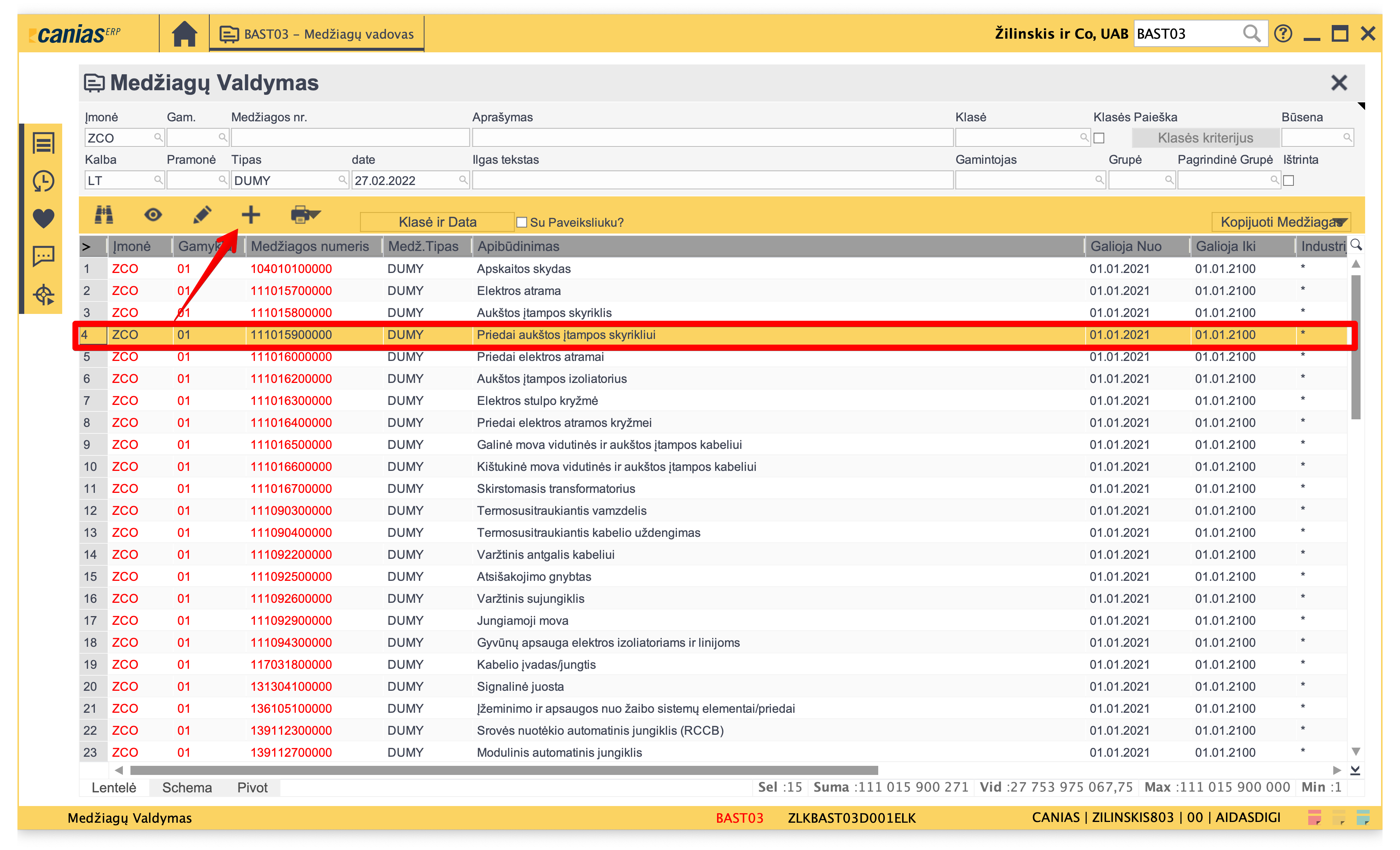Open the favorites heart sidebar icon
Image resolution: width=1400 pixels, height=850 pixels.
click(43, 218)
